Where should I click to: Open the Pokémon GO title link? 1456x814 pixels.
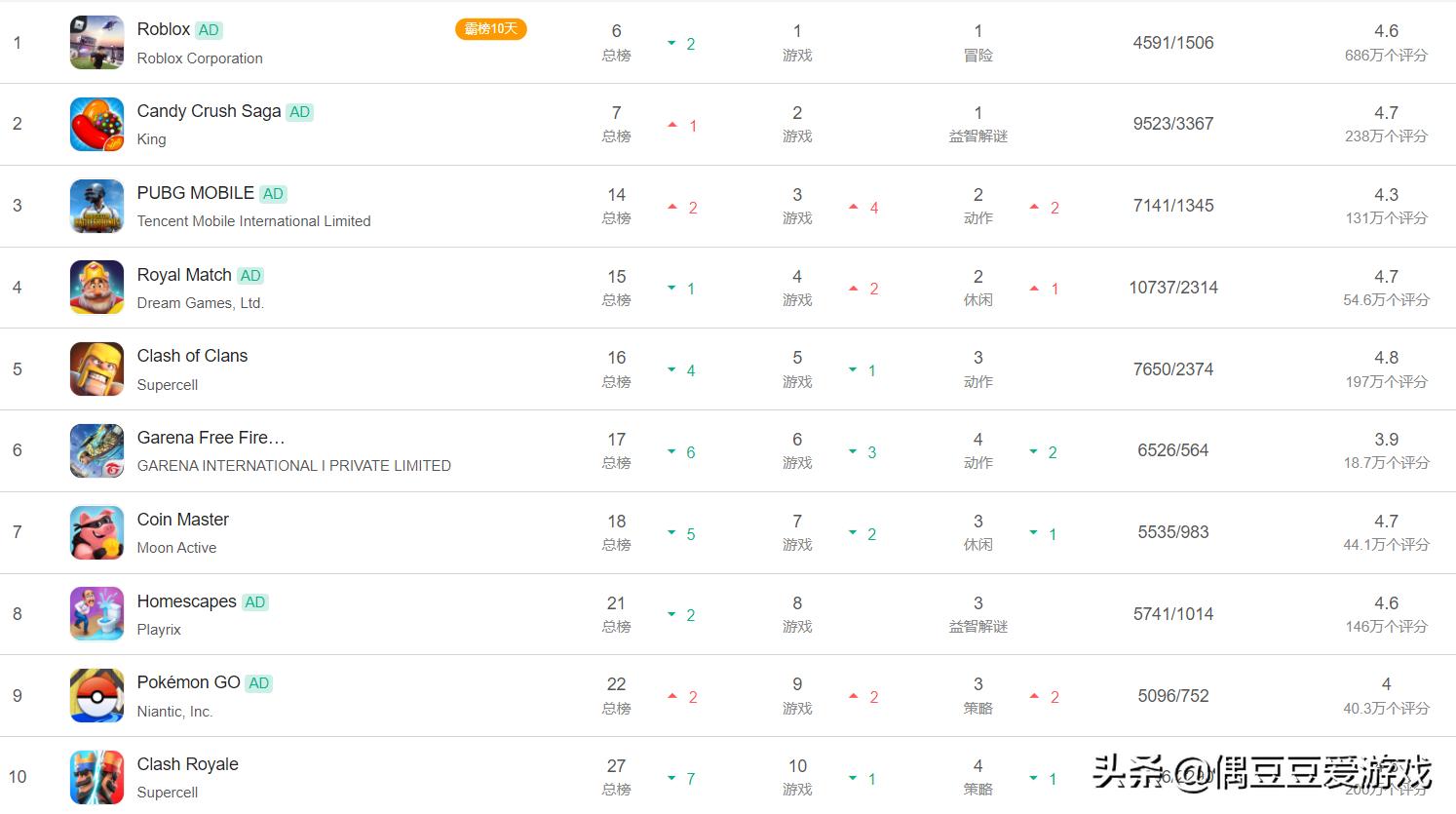point(189,682)
